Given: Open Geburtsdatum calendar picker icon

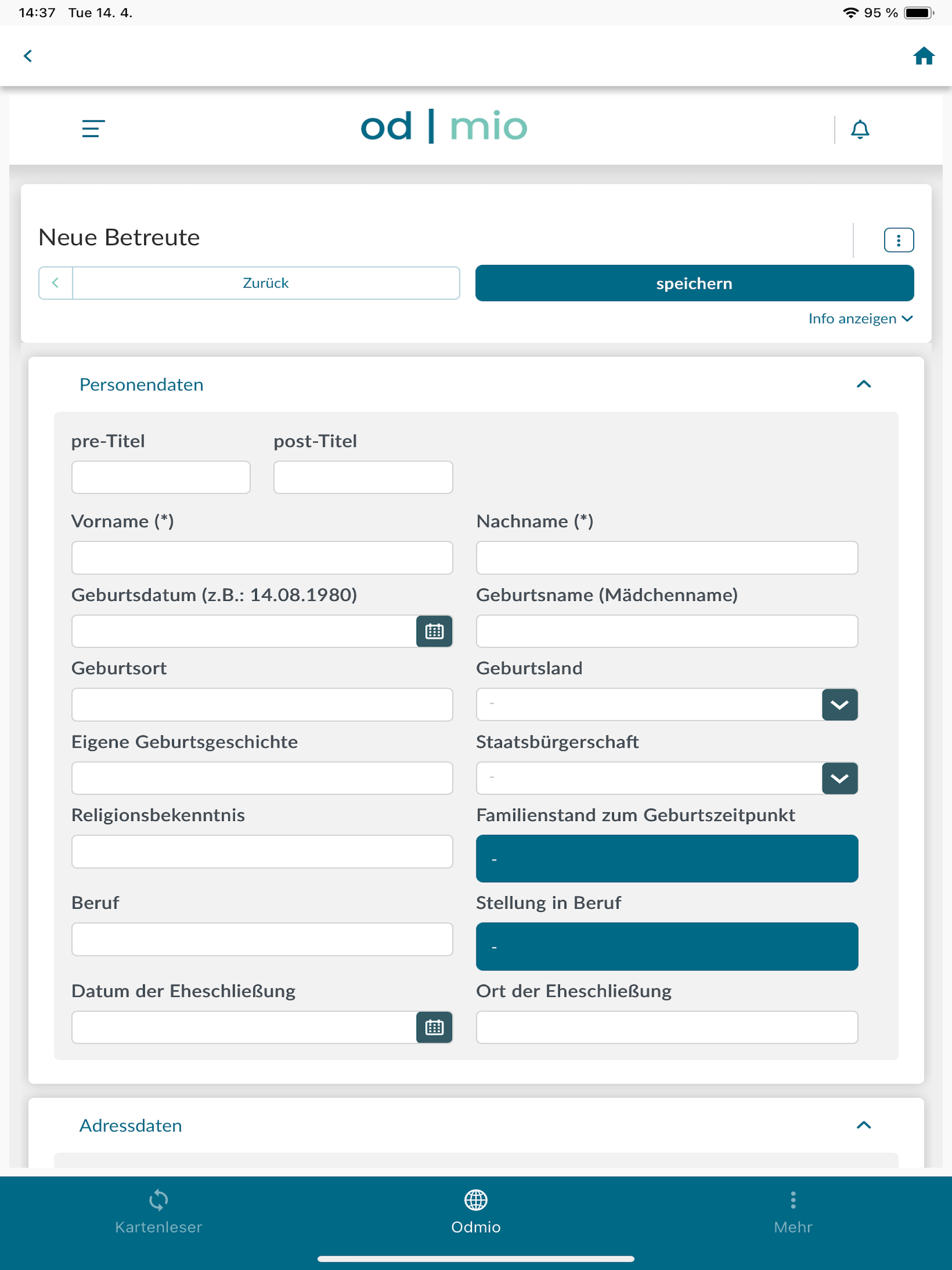Looking at the screenshot, I should 434,631.
